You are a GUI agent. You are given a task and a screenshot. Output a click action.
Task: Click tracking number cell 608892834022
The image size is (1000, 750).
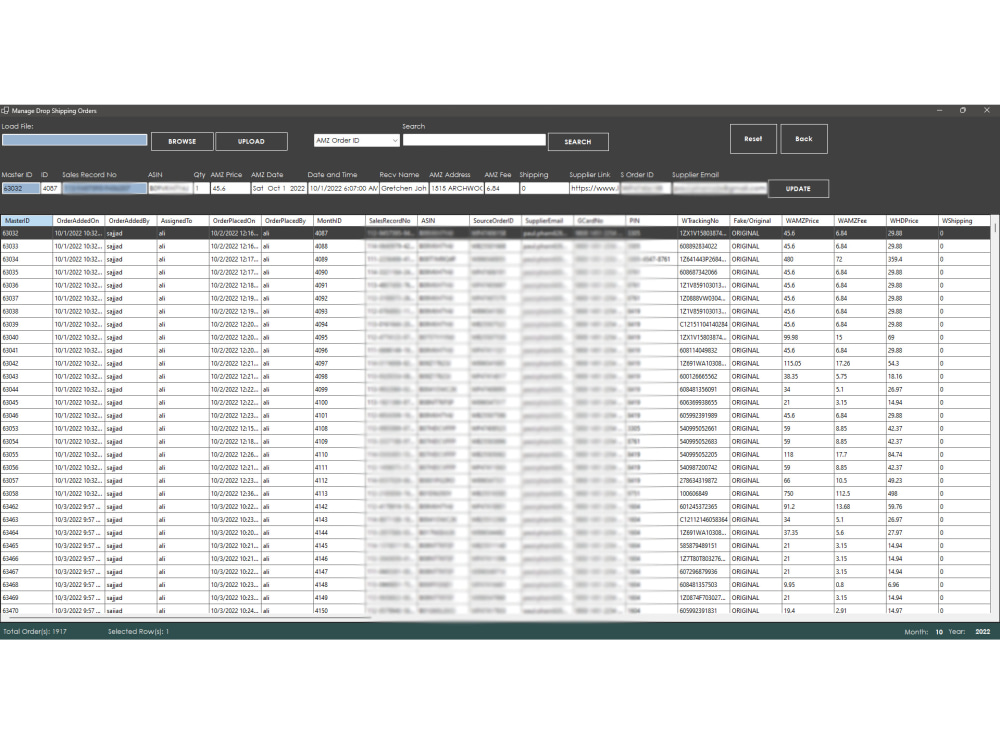click(703, 246)
